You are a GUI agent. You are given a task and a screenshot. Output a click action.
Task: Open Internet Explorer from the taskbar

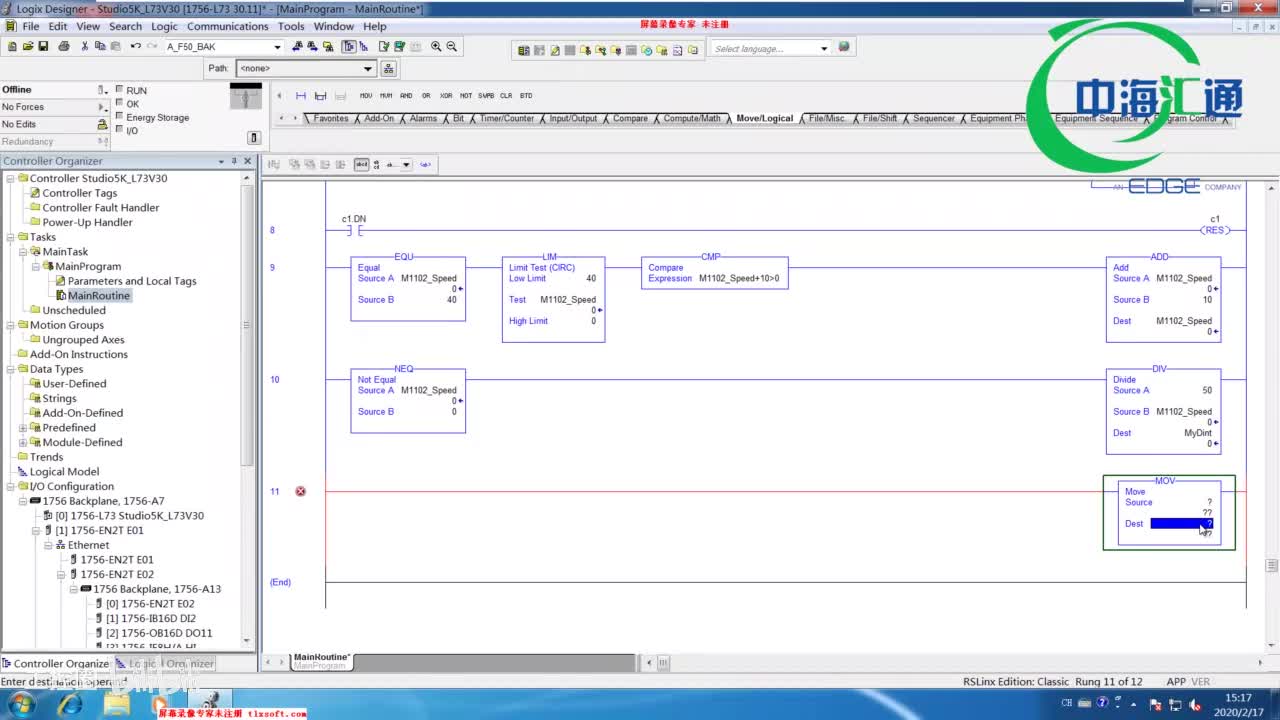(x=70, y=704)
